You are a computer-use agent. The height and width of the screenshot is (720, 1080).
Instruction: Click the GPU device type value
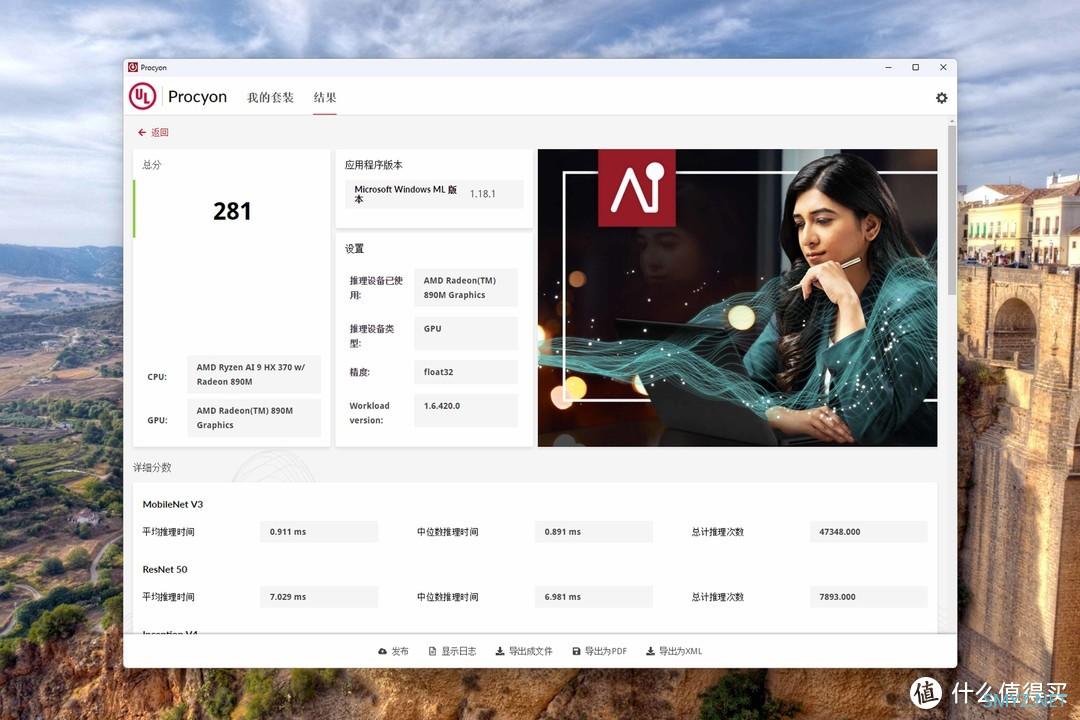click(x=466, y=333)
